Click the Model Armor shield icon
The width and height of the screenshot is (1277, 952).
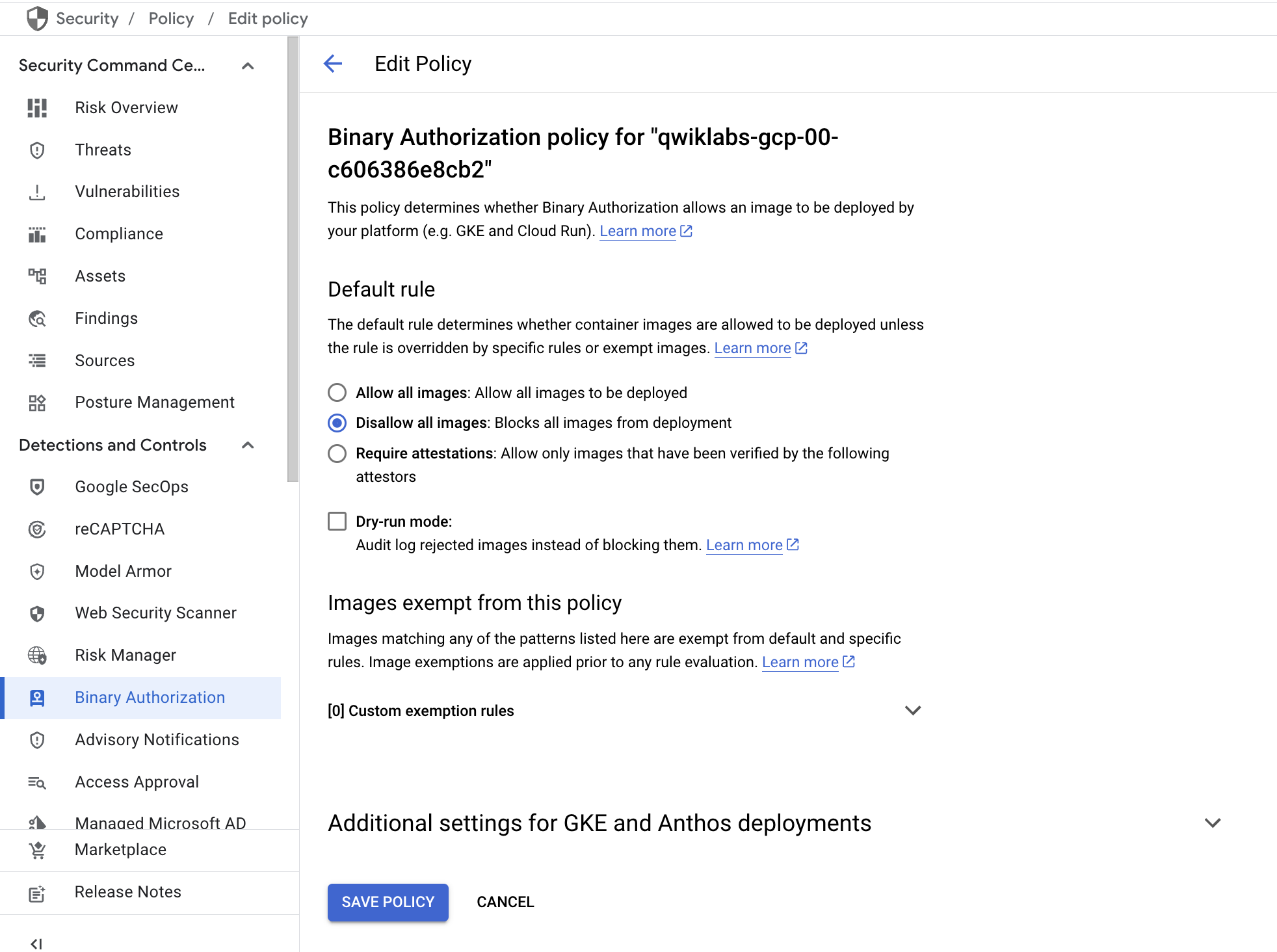[37, 572]
